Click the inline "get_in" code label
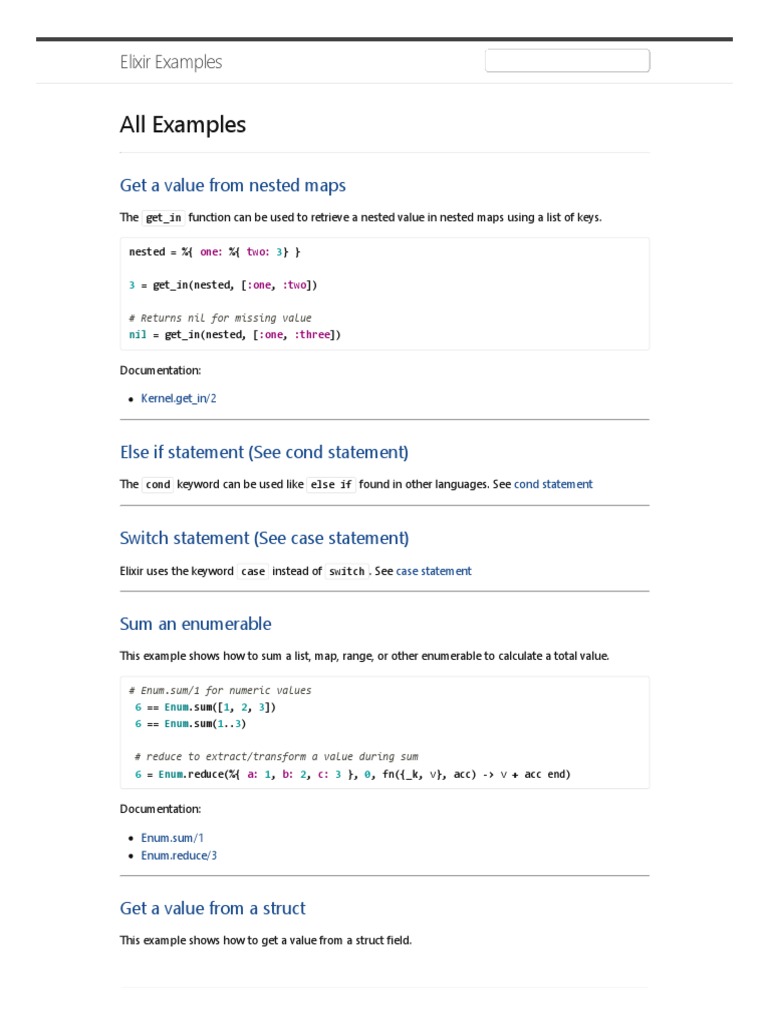The image size is (768, 1024). pos(164,218)
